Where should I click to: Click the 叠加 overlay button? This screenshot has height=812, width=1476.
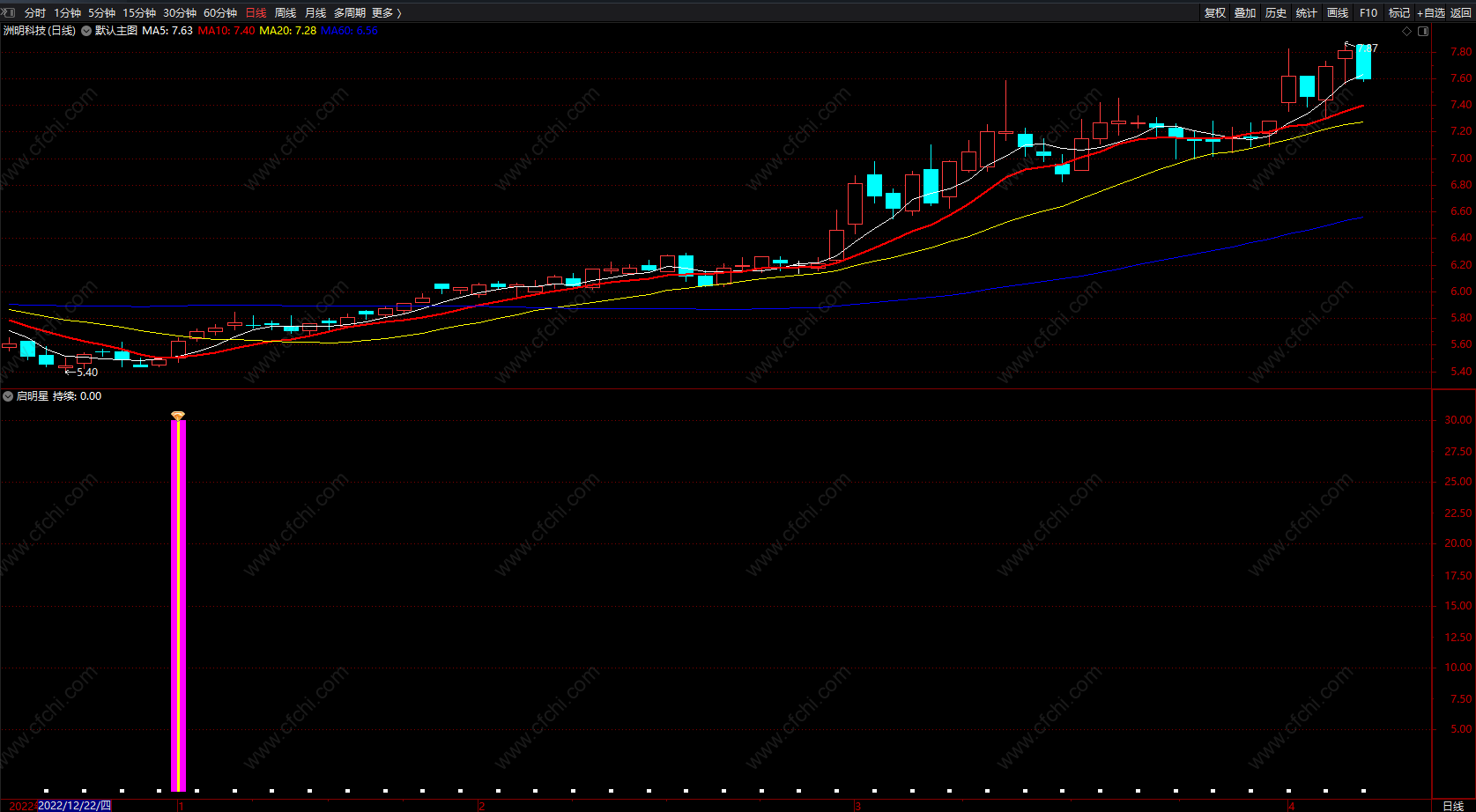pos(1245,13)
